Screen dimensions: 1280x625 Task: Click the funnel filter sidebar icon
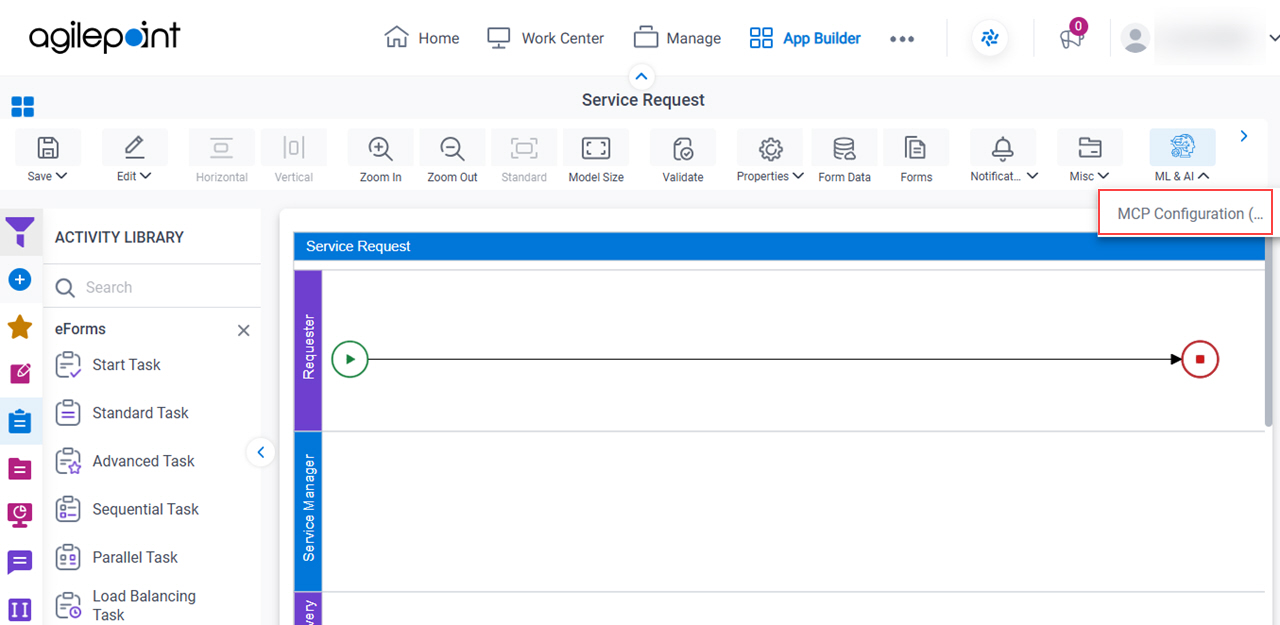click(20, 233)
